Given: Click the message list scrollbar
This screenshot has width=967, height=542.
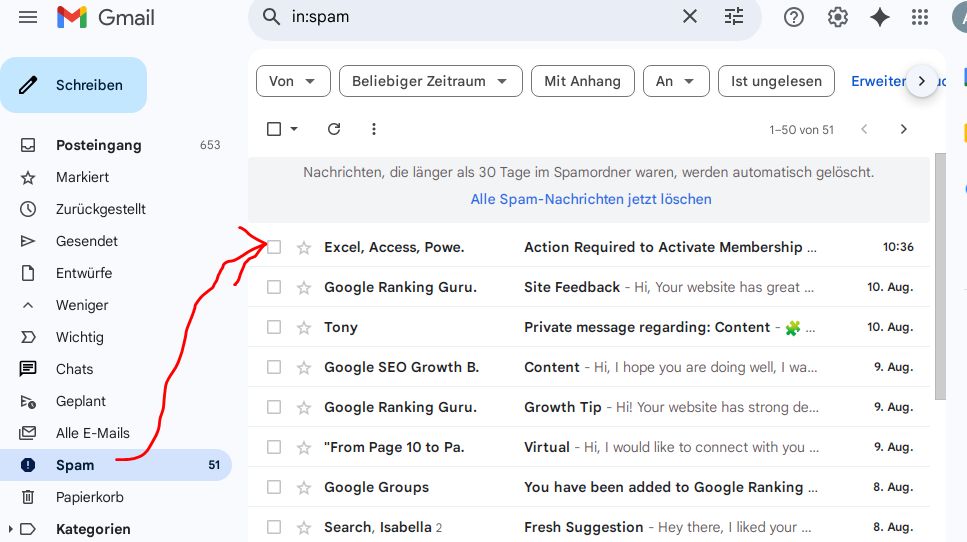Looking at the screenshot, I should pyautogui.click(x=940, y=276).
